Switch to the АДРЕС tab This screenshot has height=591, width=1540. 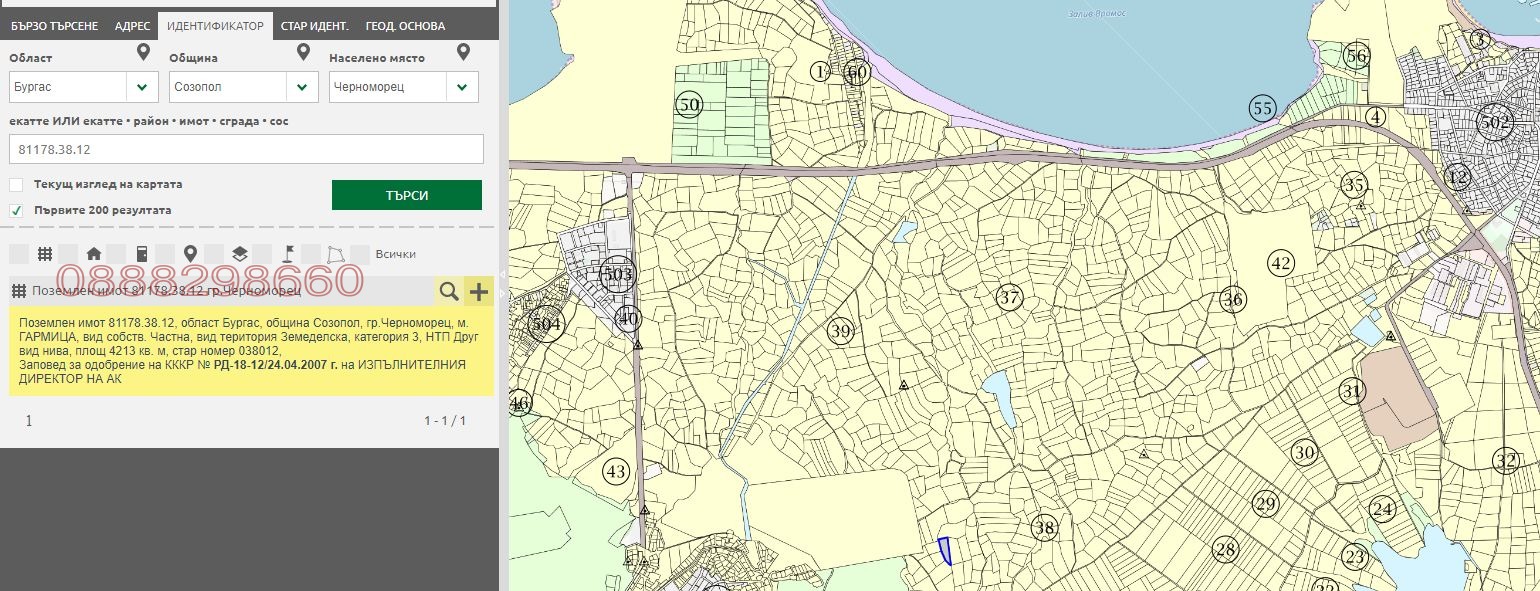tap(132, 26)
